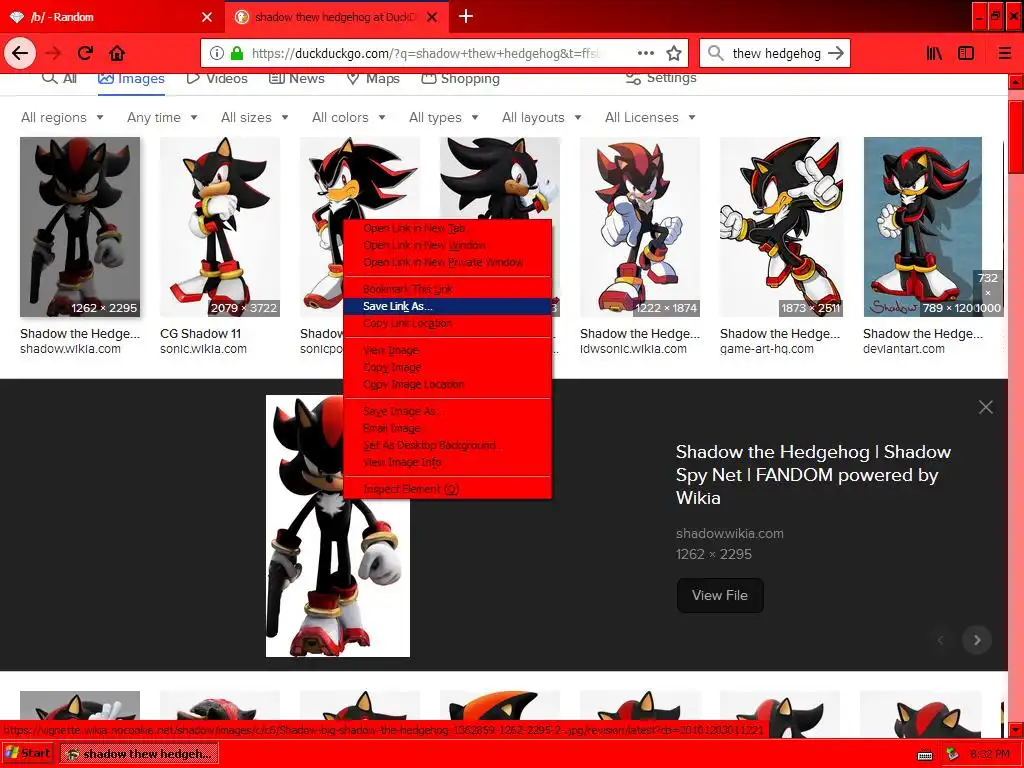
Task: Open the home page via house icon
Action: tap(117, 53)
